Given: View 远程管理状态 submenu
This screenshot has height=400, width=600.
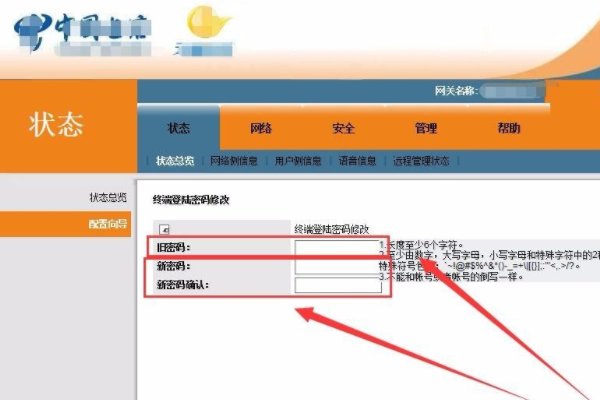Looking at the screenshot, I should 421,161.
